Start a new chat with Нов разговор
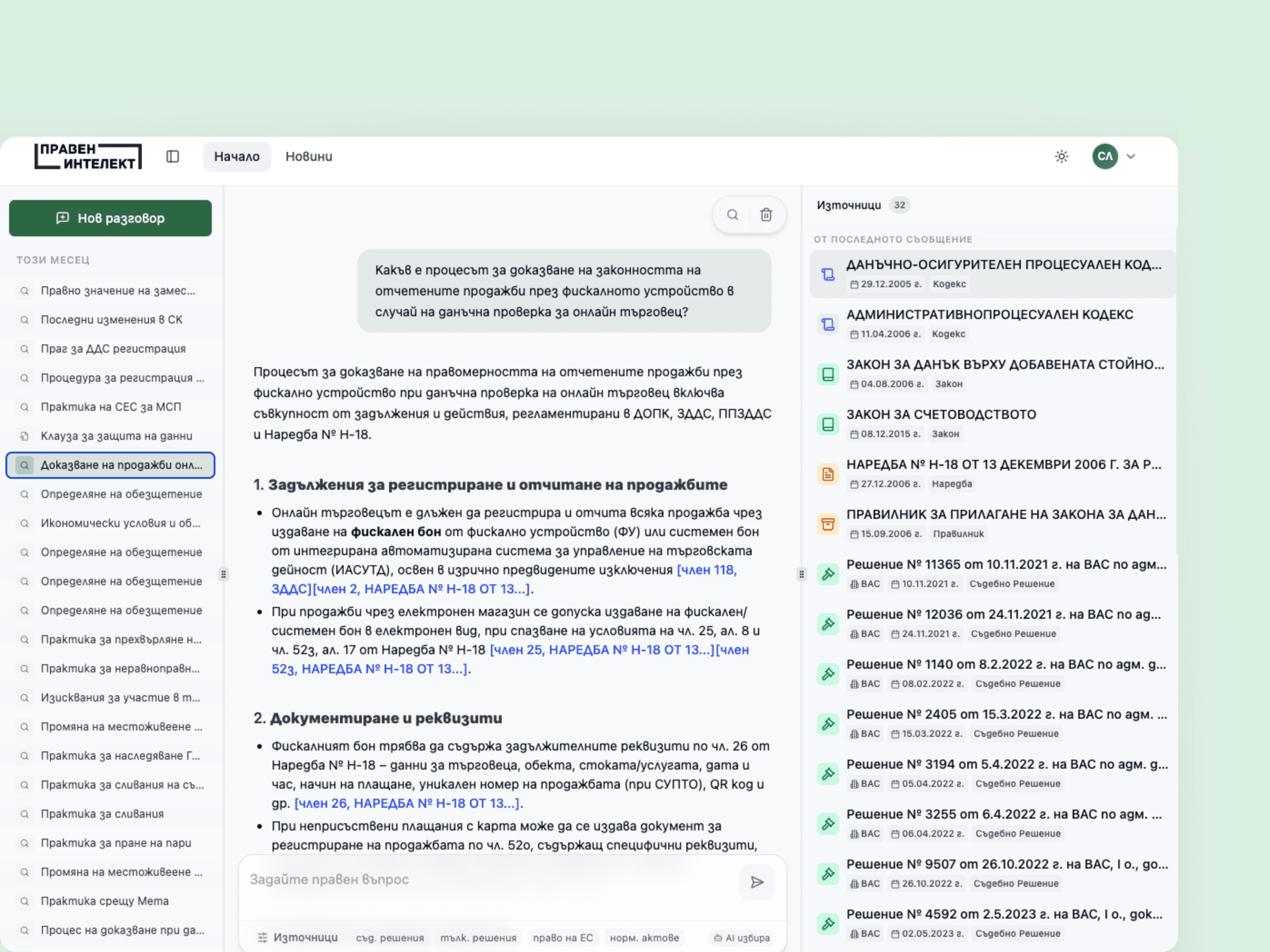The width and height of the screenshot is (1270, 952). coord(110,218)
